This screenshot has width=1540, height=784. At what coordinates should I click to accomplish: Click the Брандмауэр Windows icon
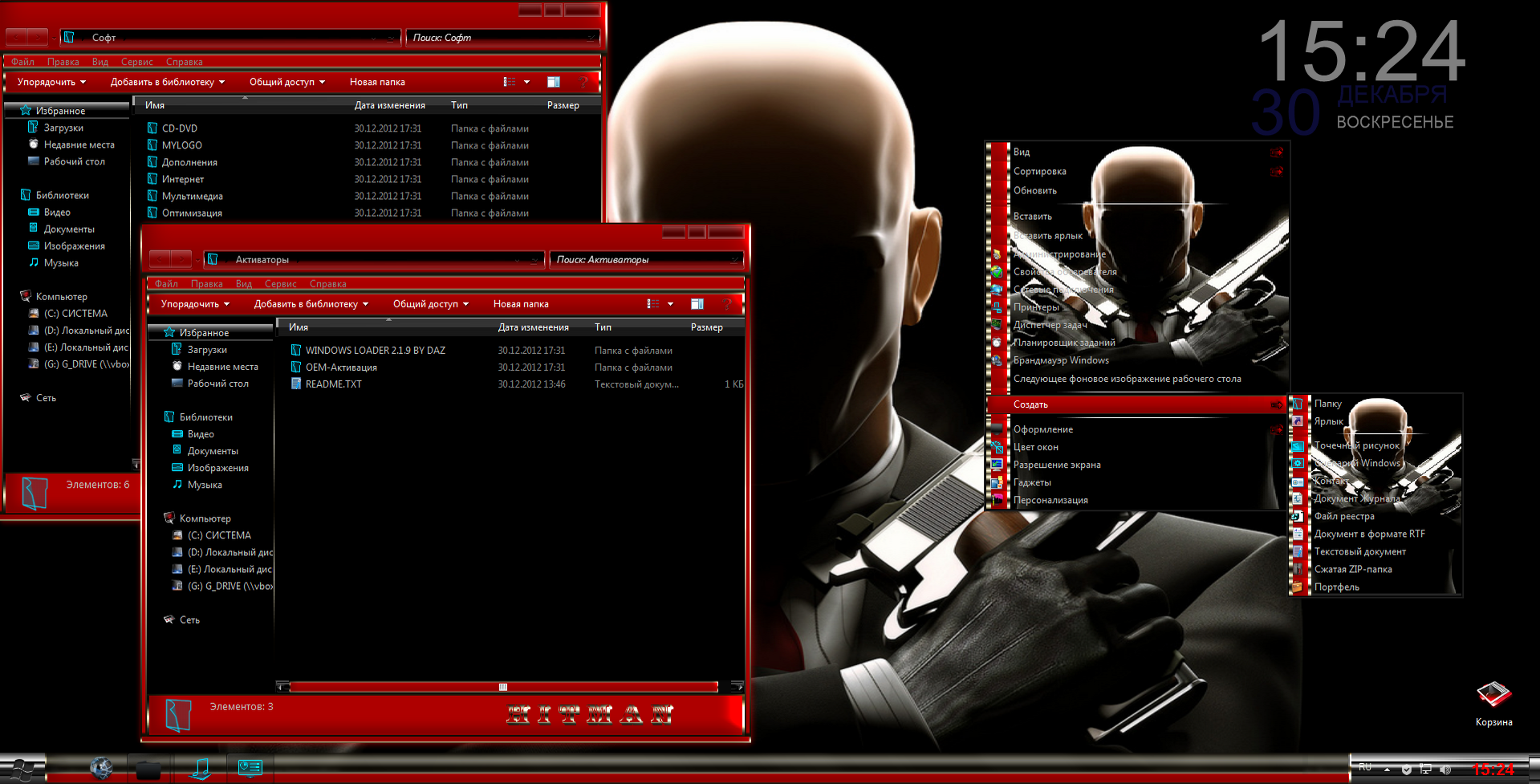click(997, 360)
